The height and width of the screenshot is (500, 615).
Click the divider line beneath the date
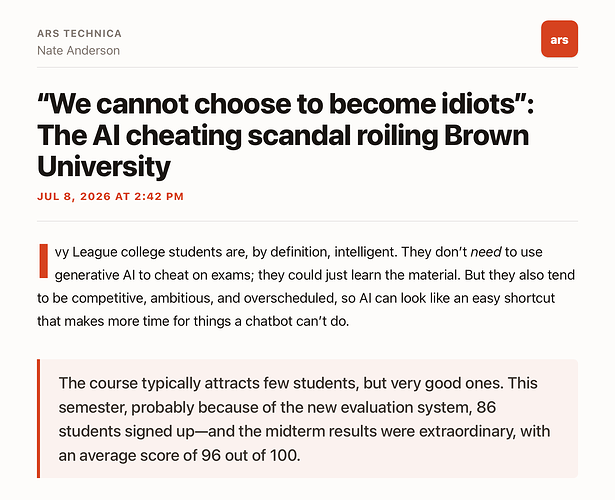308,221
